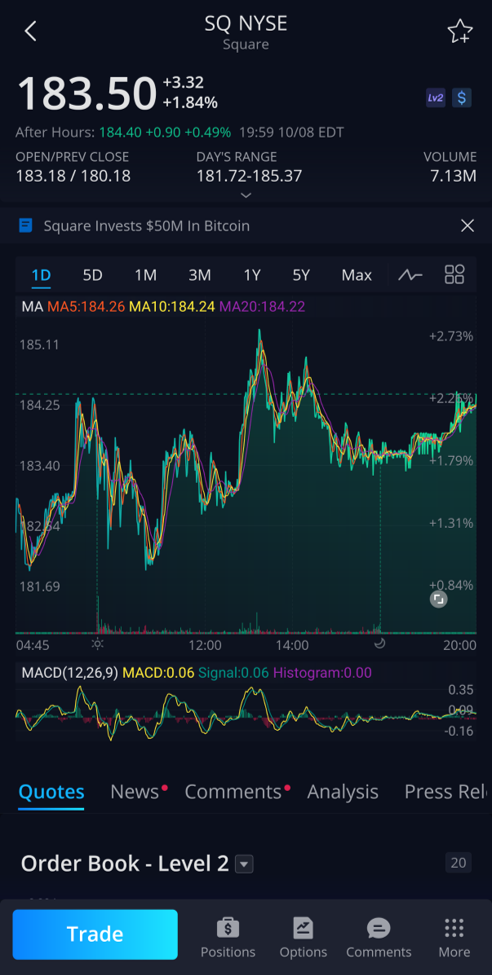Tap the MA10:184.24 value
The image size is (492, 975).
point(173,307)
